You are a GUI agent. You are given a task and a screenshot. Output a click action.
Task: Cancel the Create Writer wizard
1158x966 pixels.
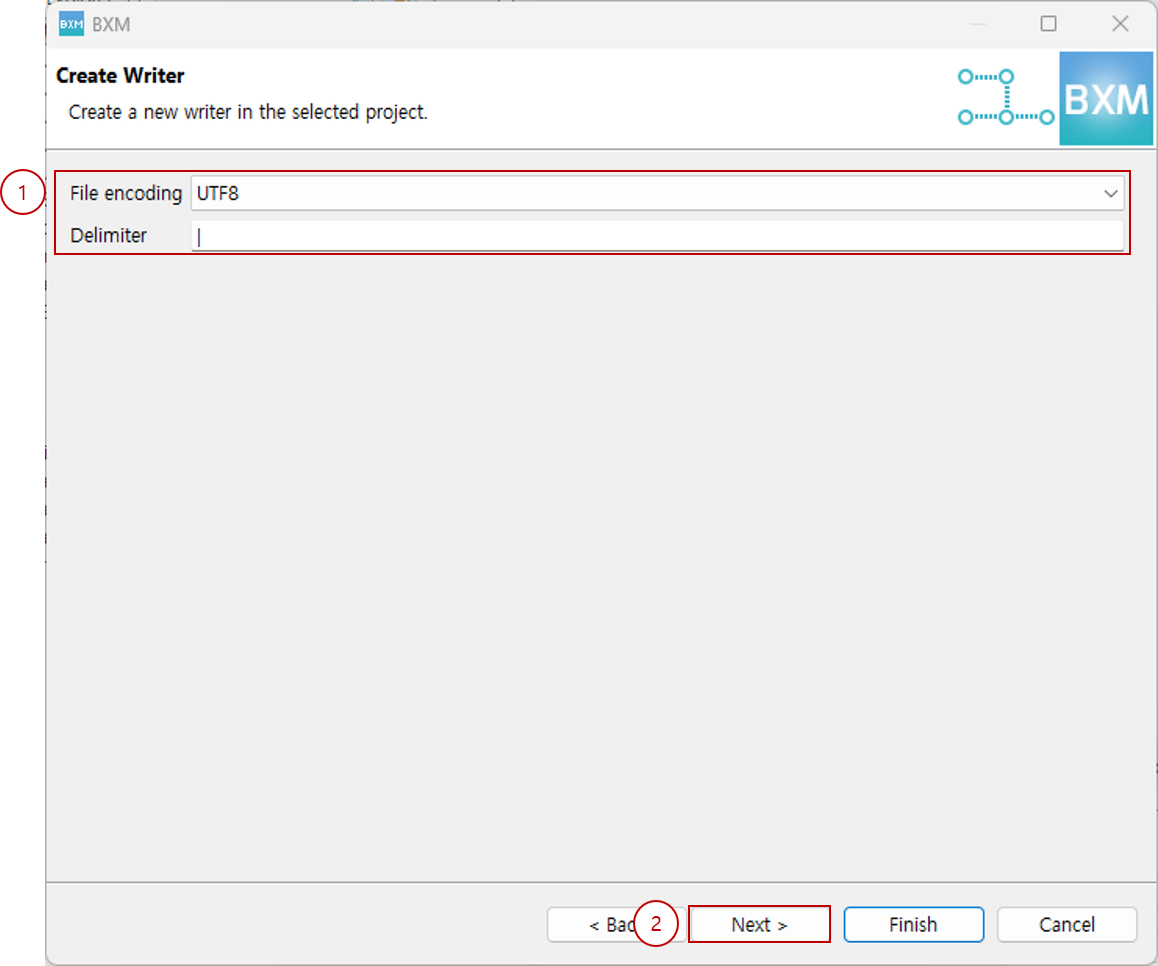click(1066, 925)
